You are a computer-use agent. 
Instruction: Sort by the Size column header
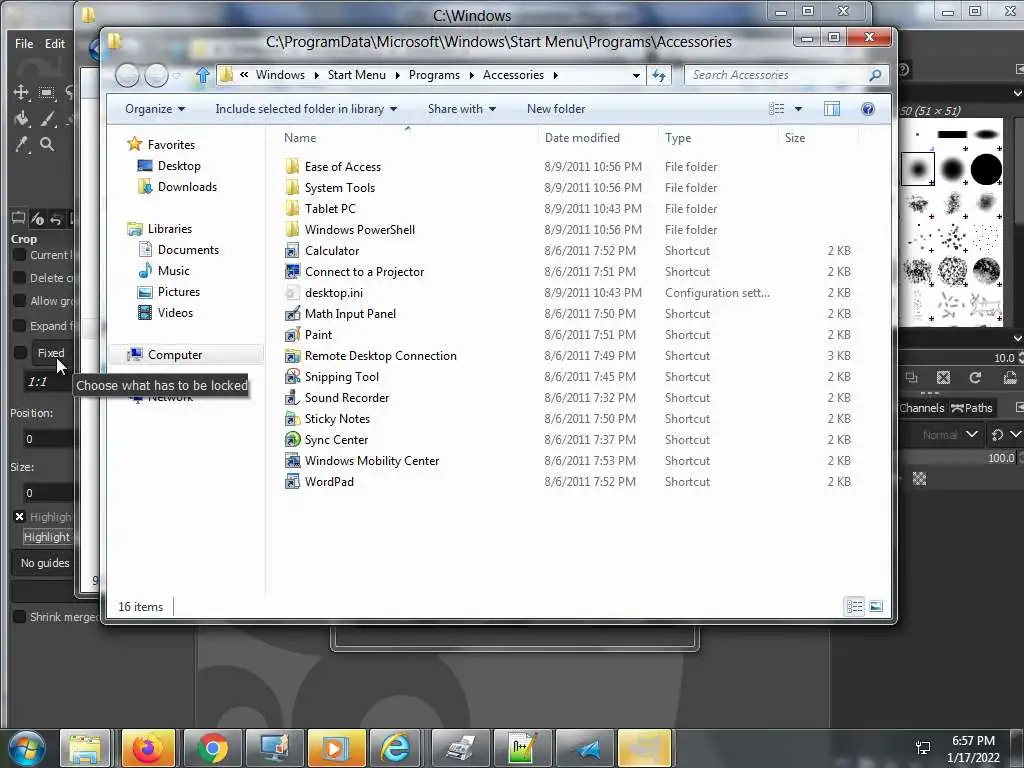tap(795, 138)
